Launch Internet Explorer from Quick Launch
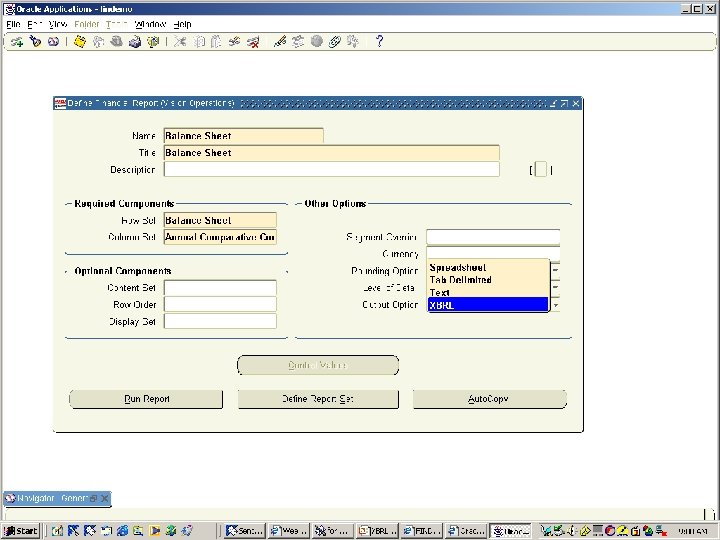Viewport: 720px width, 540px height. coord(123,531)
